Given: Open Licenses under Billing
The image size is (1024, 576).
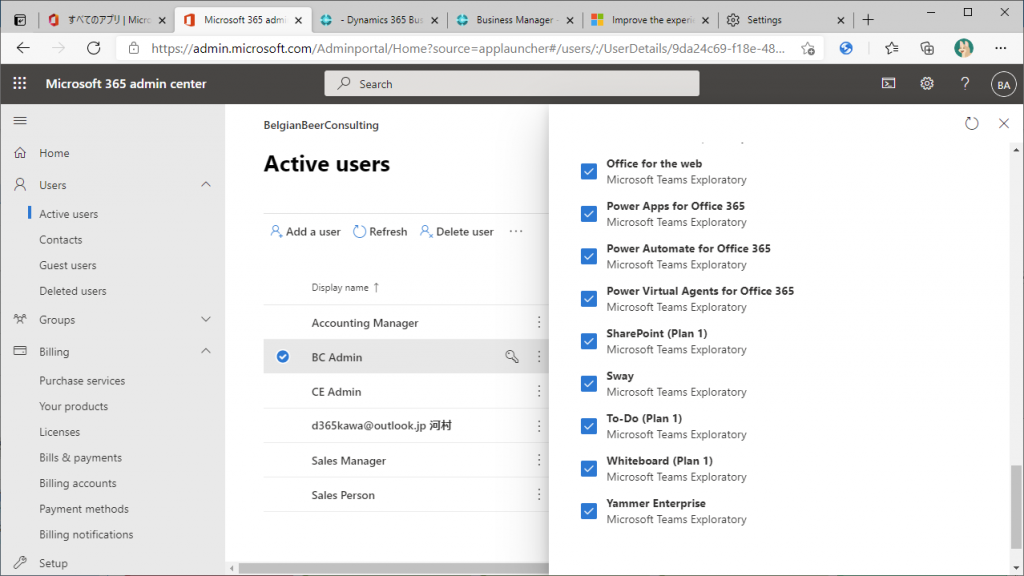Looking at the screenshot, I should tap(59, 432).
